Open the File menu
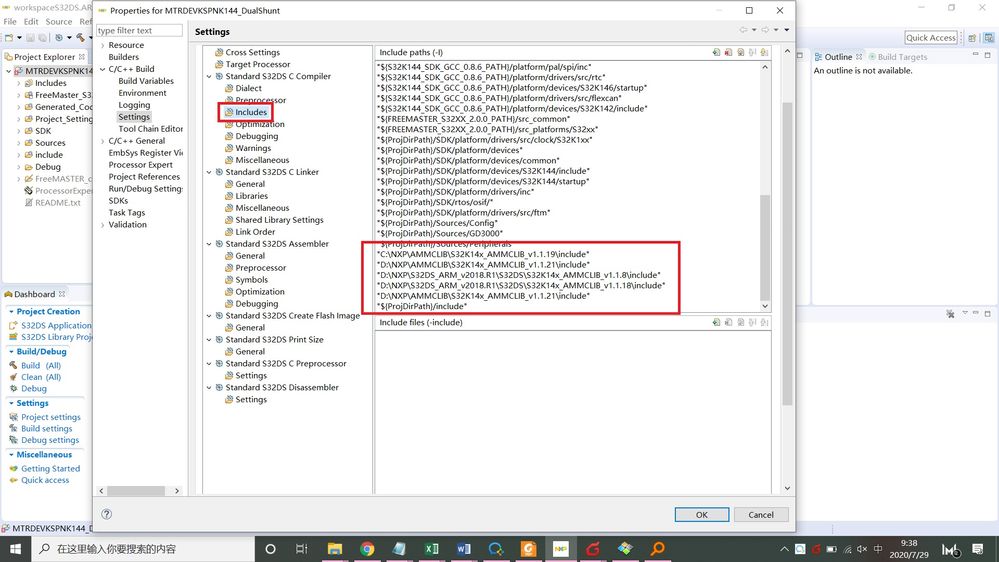This screenshot has height=562, width=999. [x=10, y=22]
